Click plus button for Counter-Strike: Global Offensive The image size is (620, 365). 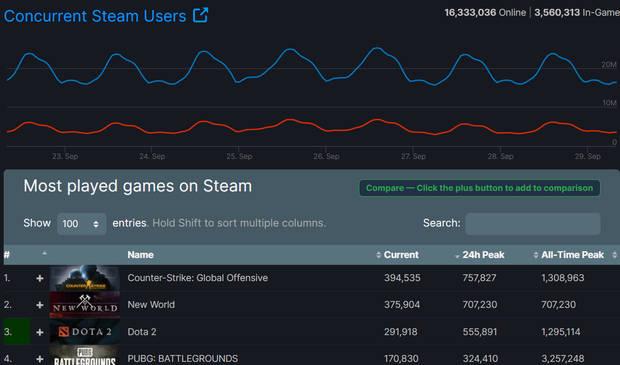pos(40,278)
